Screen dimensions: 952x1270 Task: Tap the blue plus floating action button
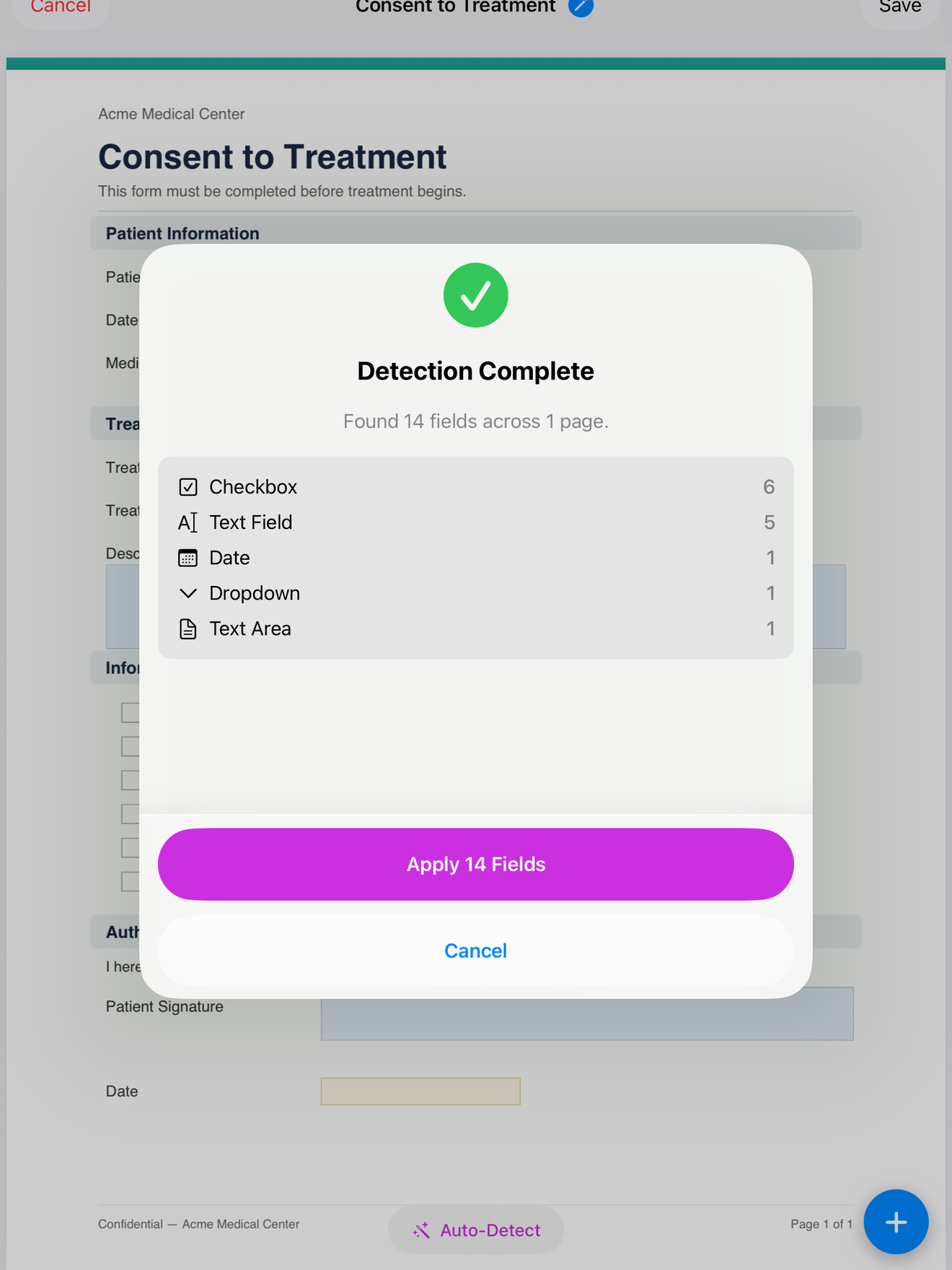point(896,1222)
